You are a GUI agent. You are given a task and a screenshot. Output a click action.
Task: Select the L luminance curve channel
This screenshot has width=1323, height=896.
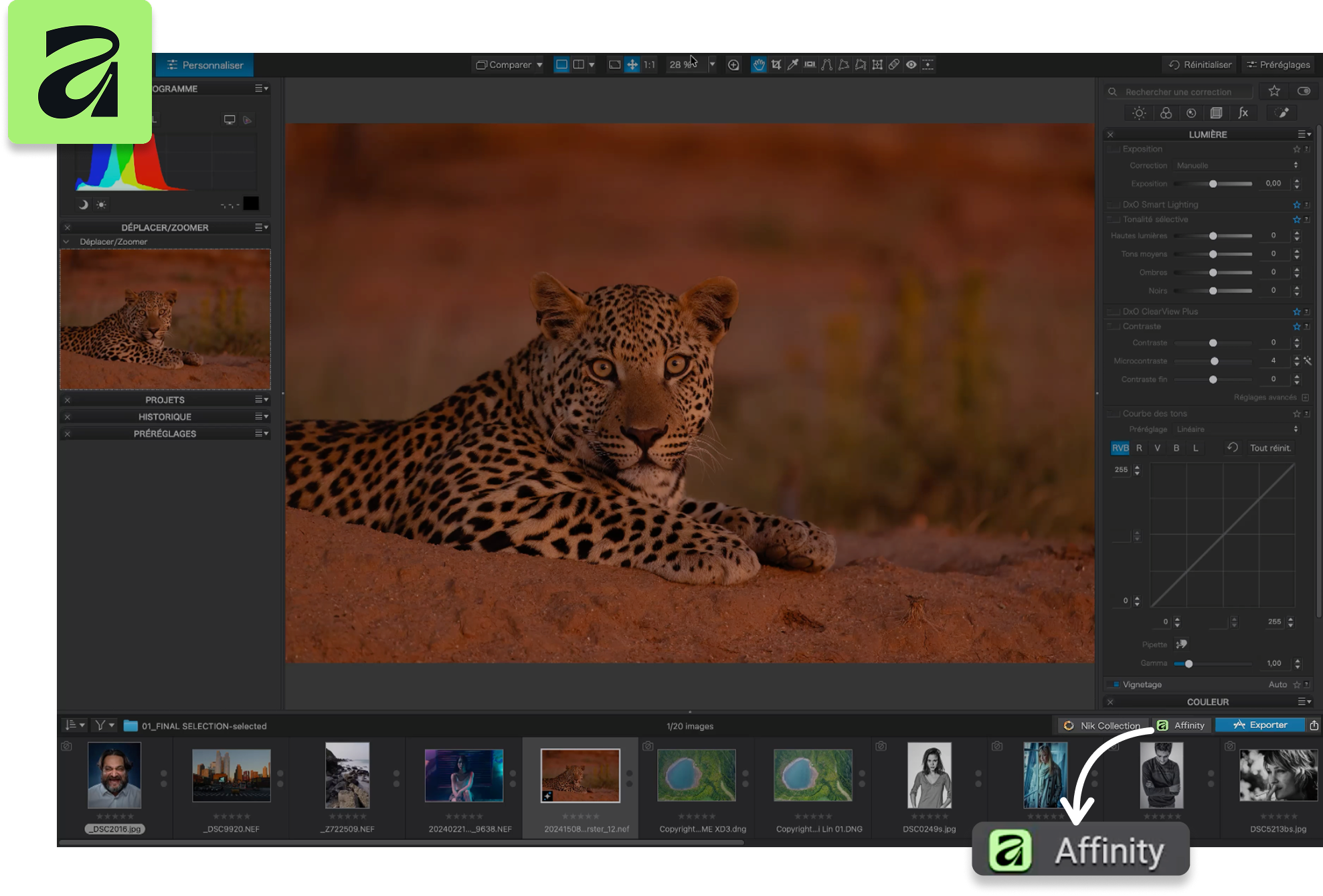(1196, 448)
